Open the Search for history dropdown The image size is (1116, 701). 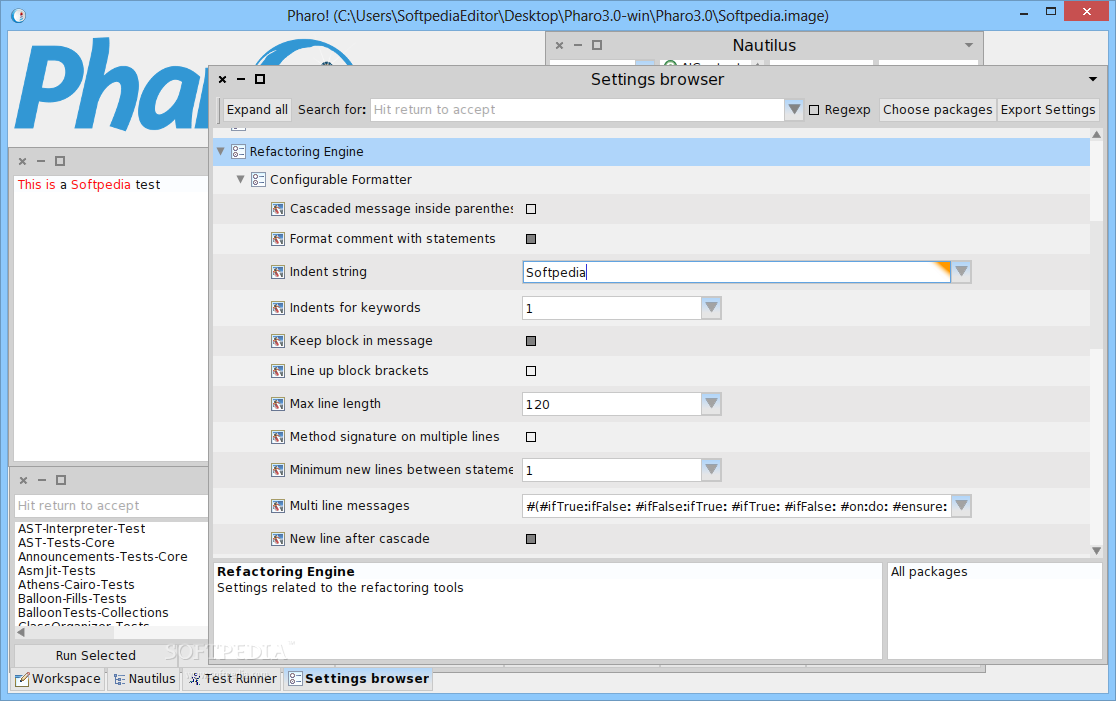point(794,110)
